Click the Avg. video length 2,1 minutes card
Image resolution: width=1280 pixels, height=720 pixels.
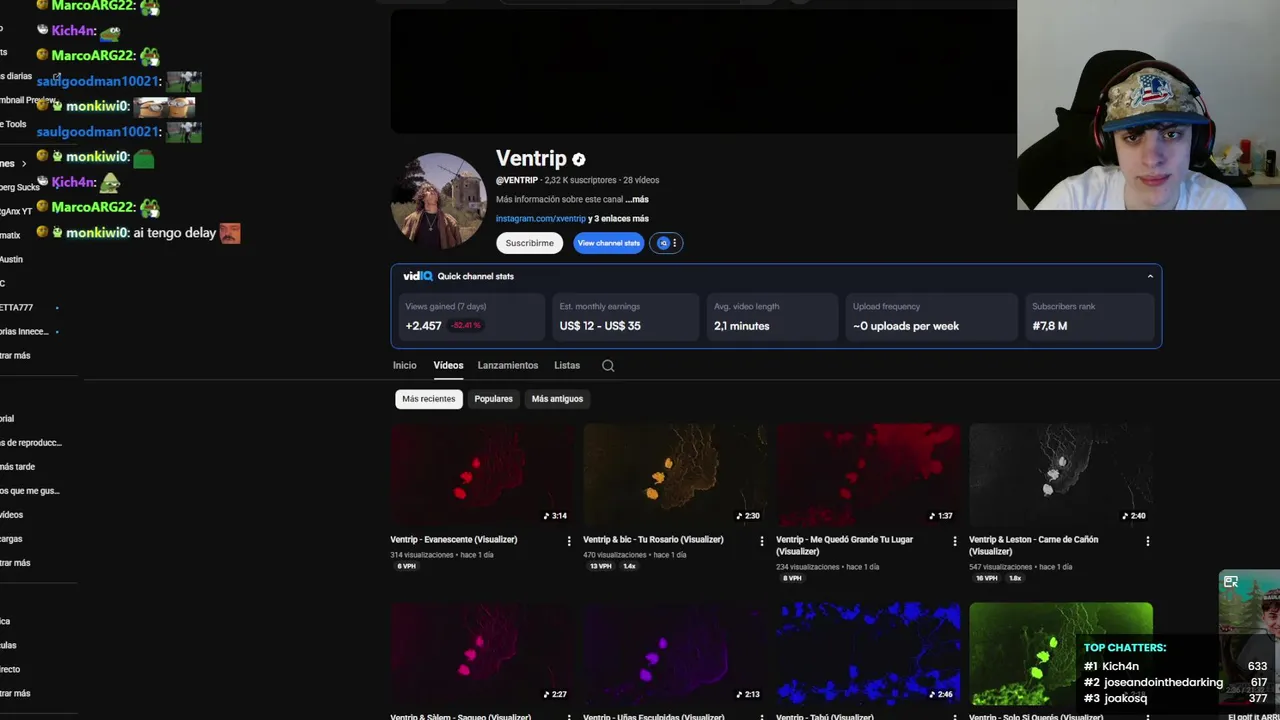pos(773,317)
